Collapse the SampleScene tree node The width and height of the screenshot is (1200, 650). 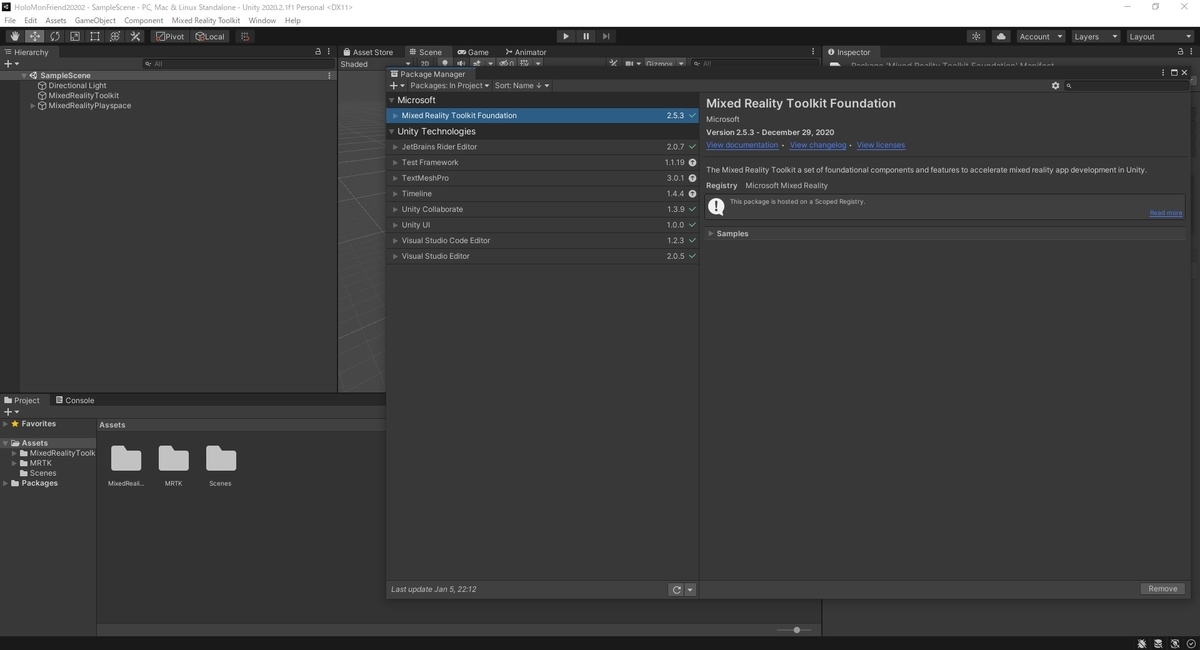25,75
